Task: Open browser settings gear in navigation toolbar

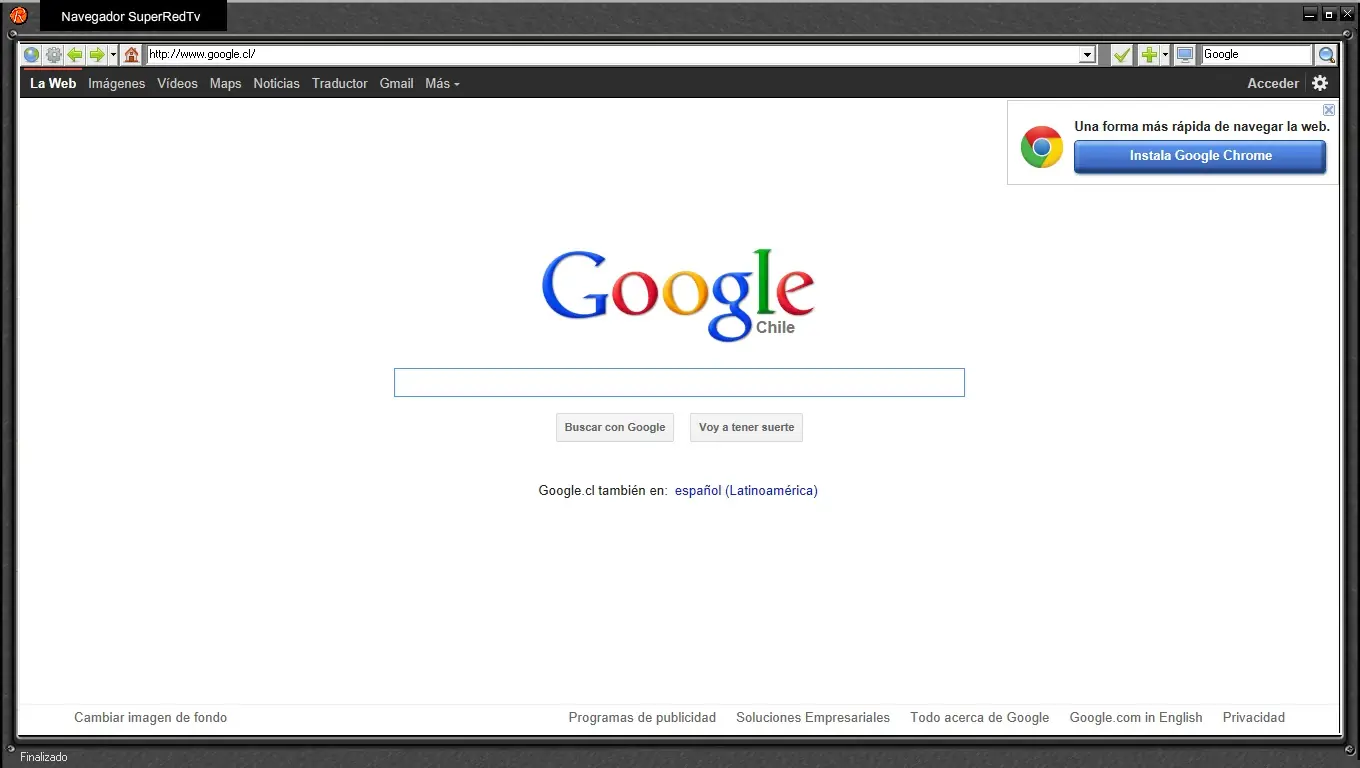Action: pyautogui.click(x=53, y=55)
